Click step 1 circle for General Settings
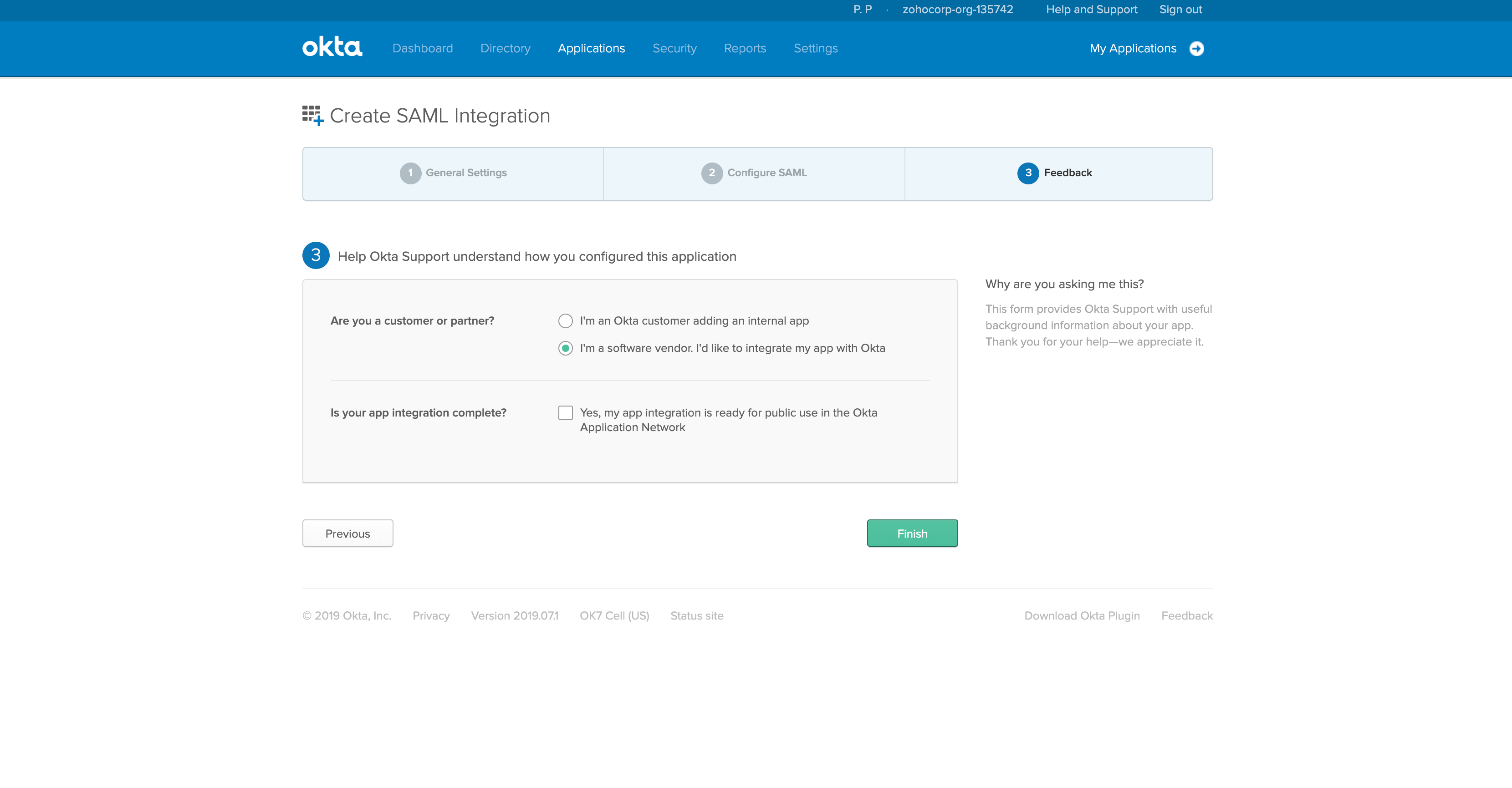1512x788 pixels. 410,173
